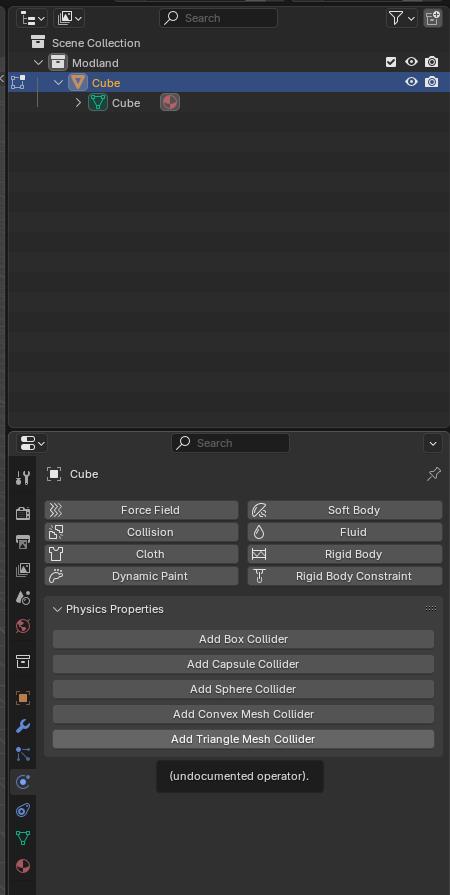
Task: Open the properties options dropdown
Action: (433, 443)
